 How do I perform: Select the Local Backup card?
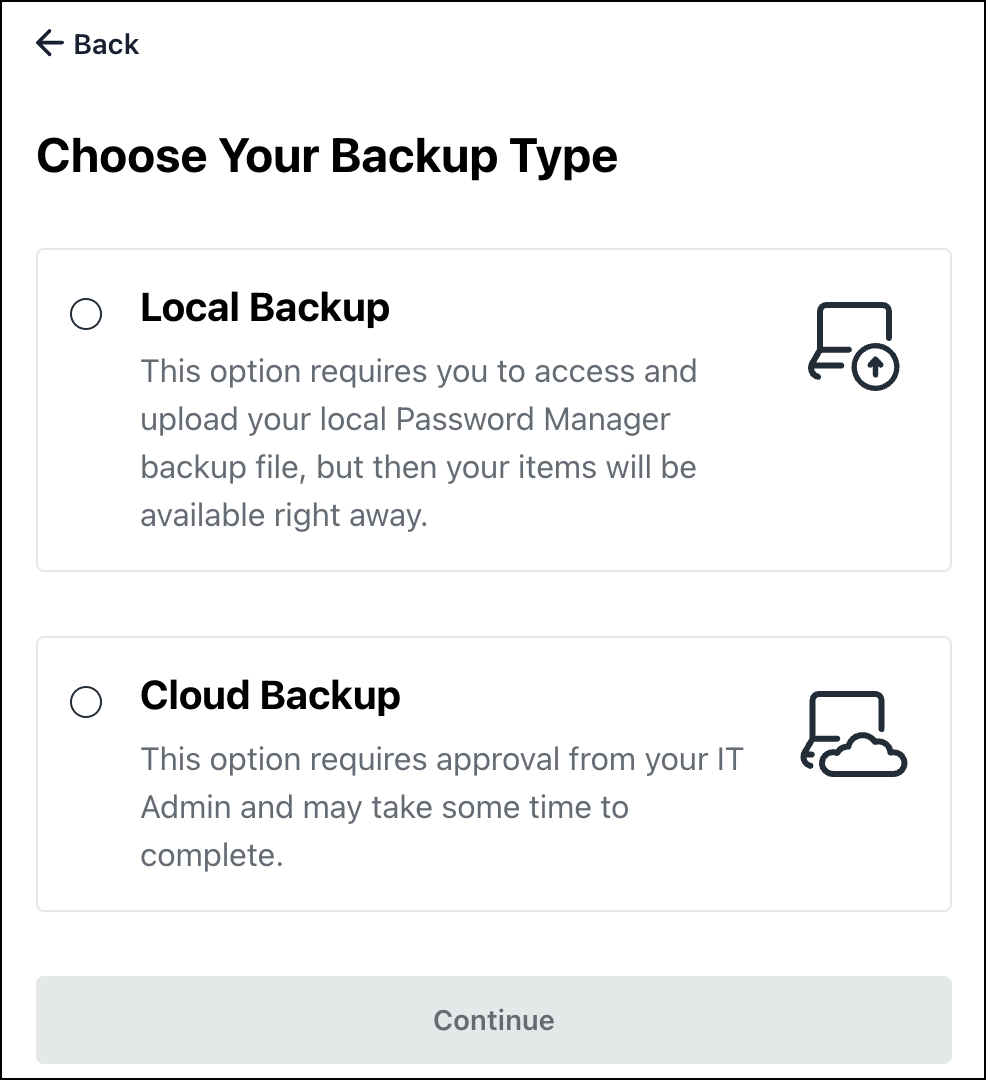[x=493, y=409]
